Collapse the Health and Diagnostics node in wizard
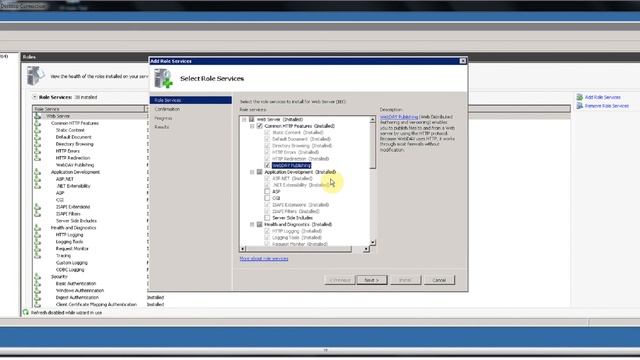 [x=252, y=224]
